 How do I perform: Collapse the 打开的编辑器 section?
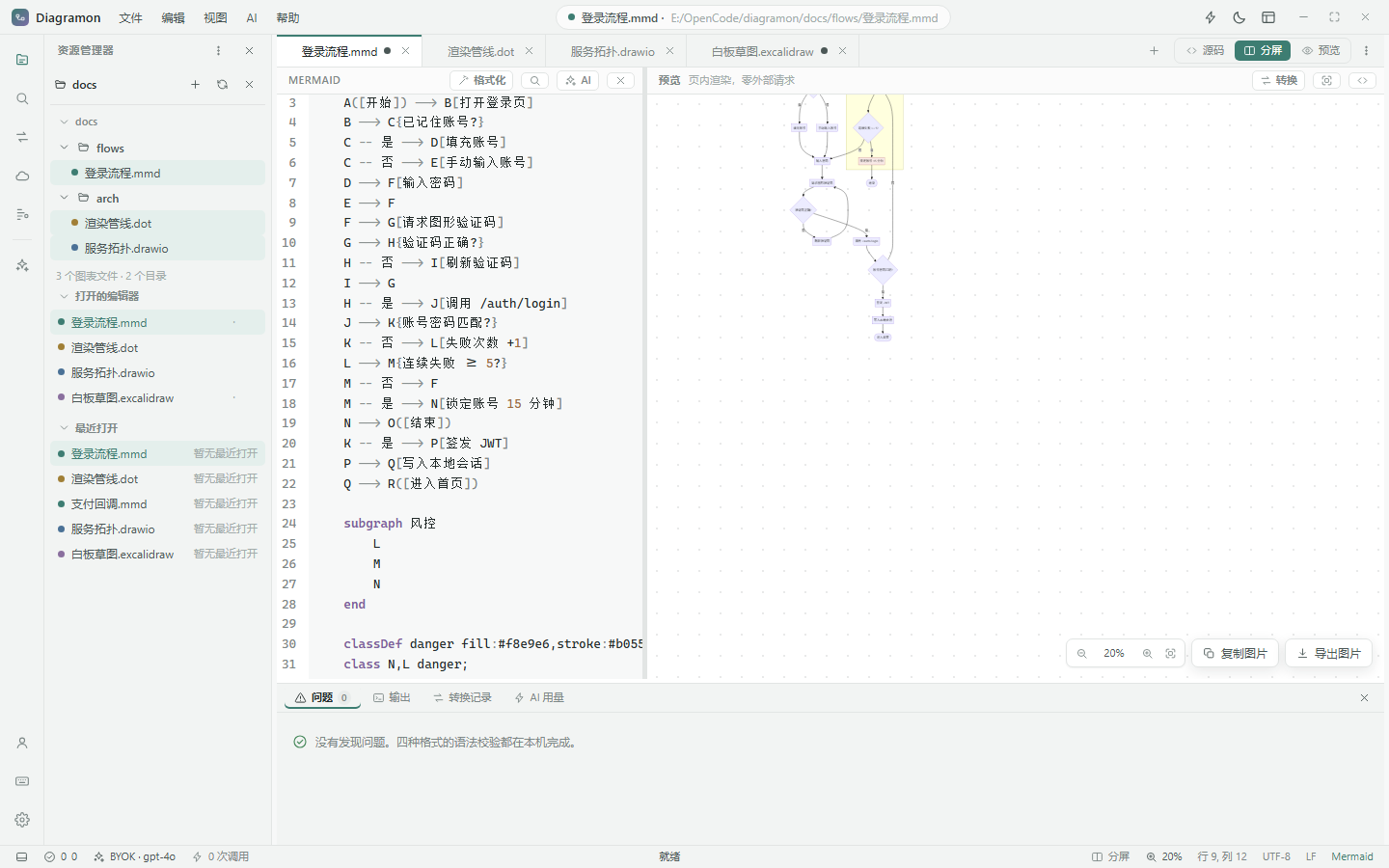coord(64,296)
